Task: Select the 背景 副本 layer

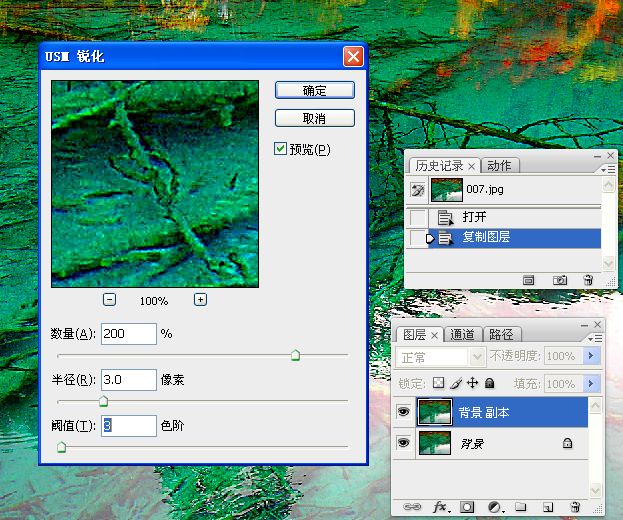Action: tap(502, 412)
